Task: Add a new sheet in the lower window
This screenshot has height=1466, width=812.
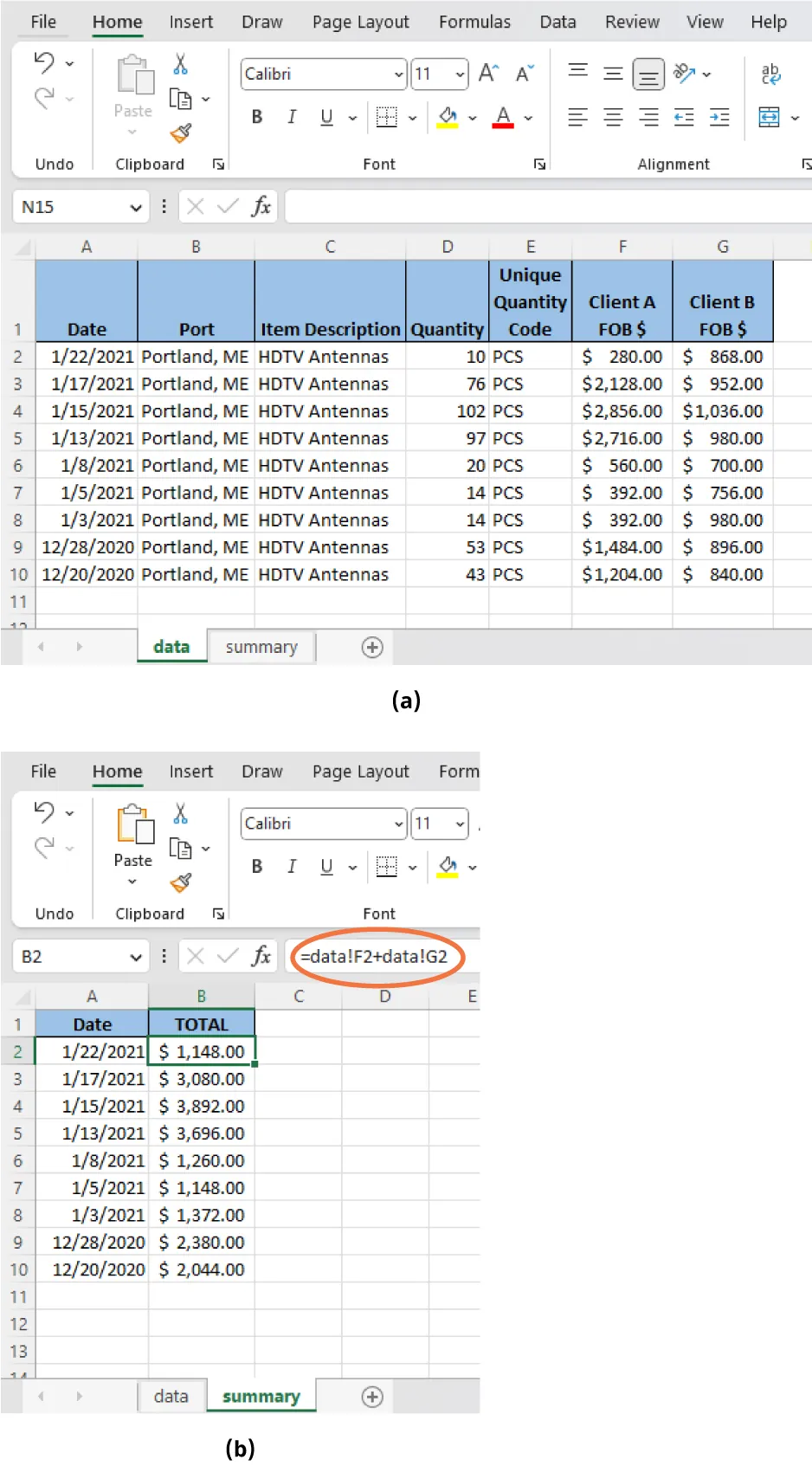Action: click(x=372, y=1397)
